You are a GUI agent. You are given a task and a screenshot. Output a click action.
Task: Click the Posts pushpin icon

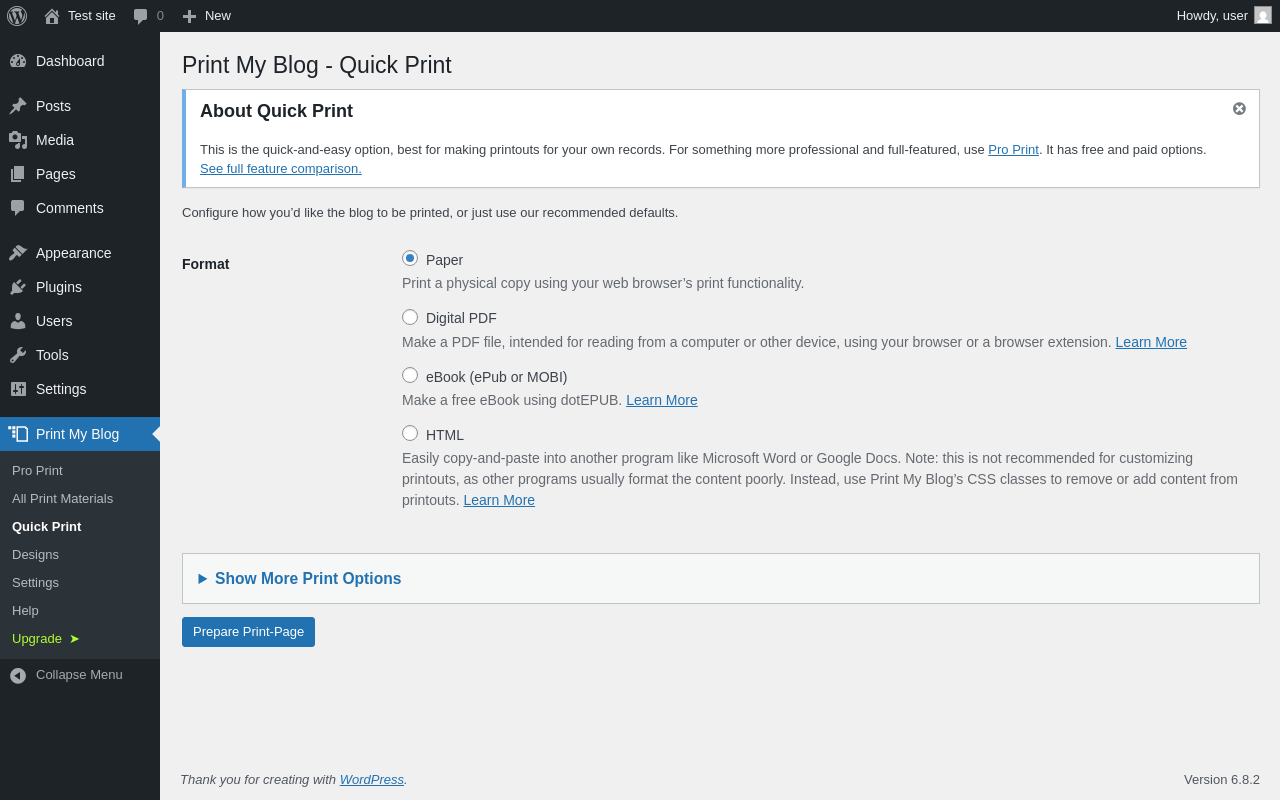18,106
